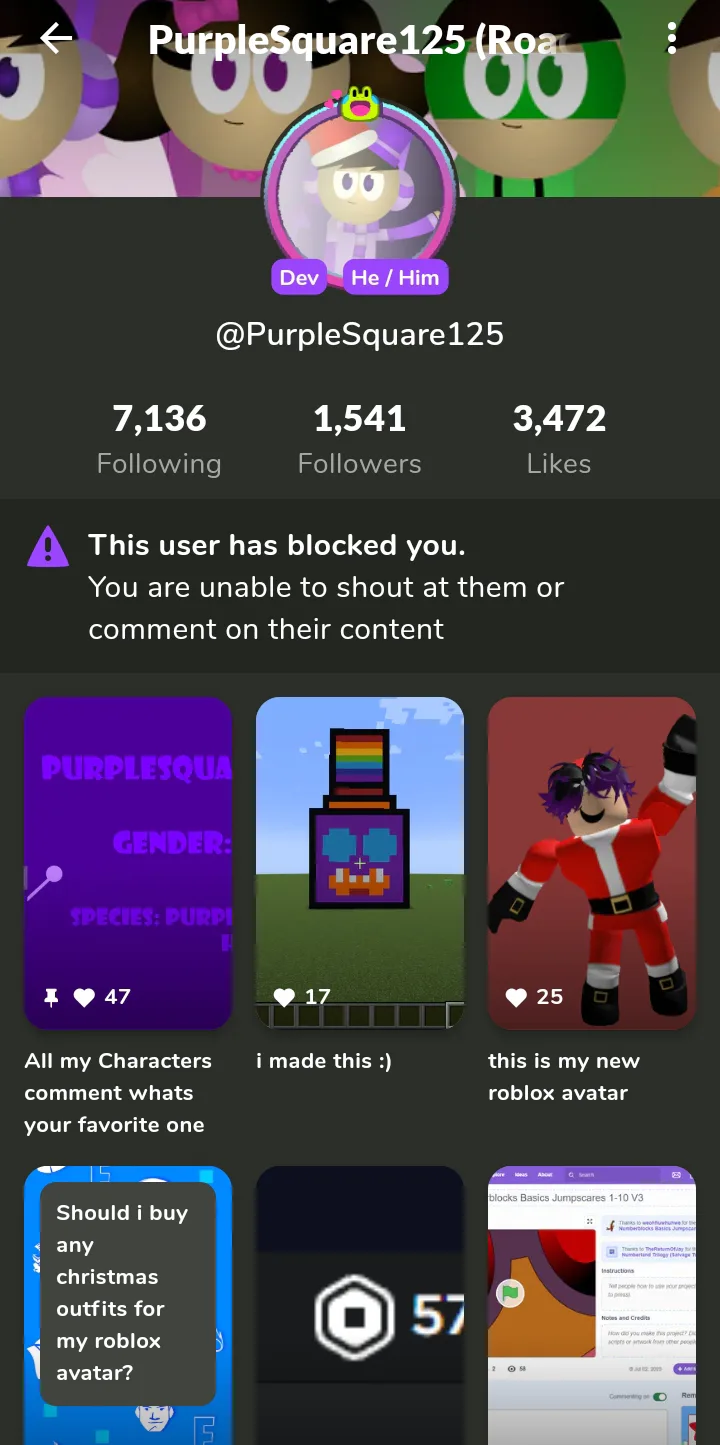Open the christmas outfits question post
Screen dimensions: 720x1445
(128, 1305)
